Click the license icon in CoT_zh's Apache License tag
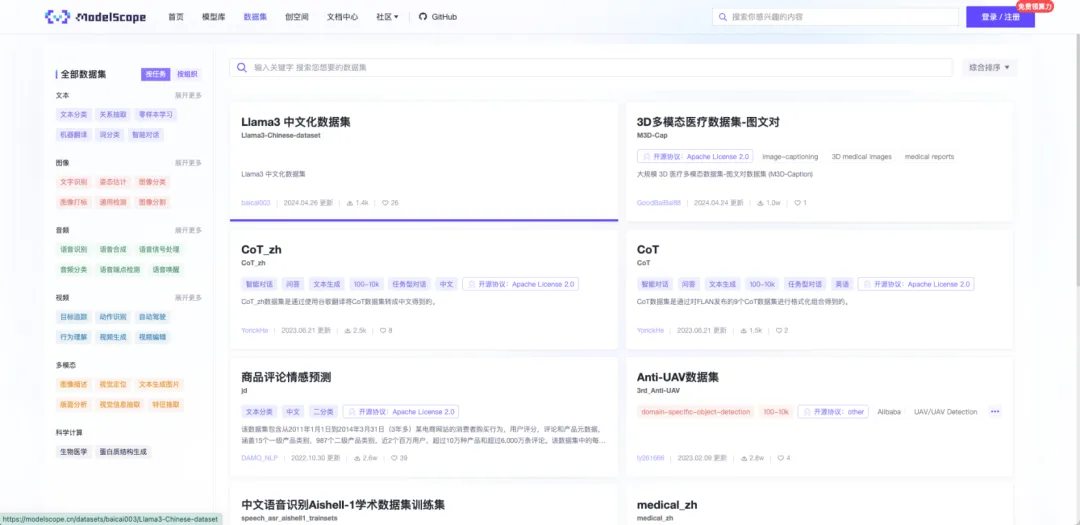Image resolution: width=1080 pixels, height=525 pixels. (471, 284)
